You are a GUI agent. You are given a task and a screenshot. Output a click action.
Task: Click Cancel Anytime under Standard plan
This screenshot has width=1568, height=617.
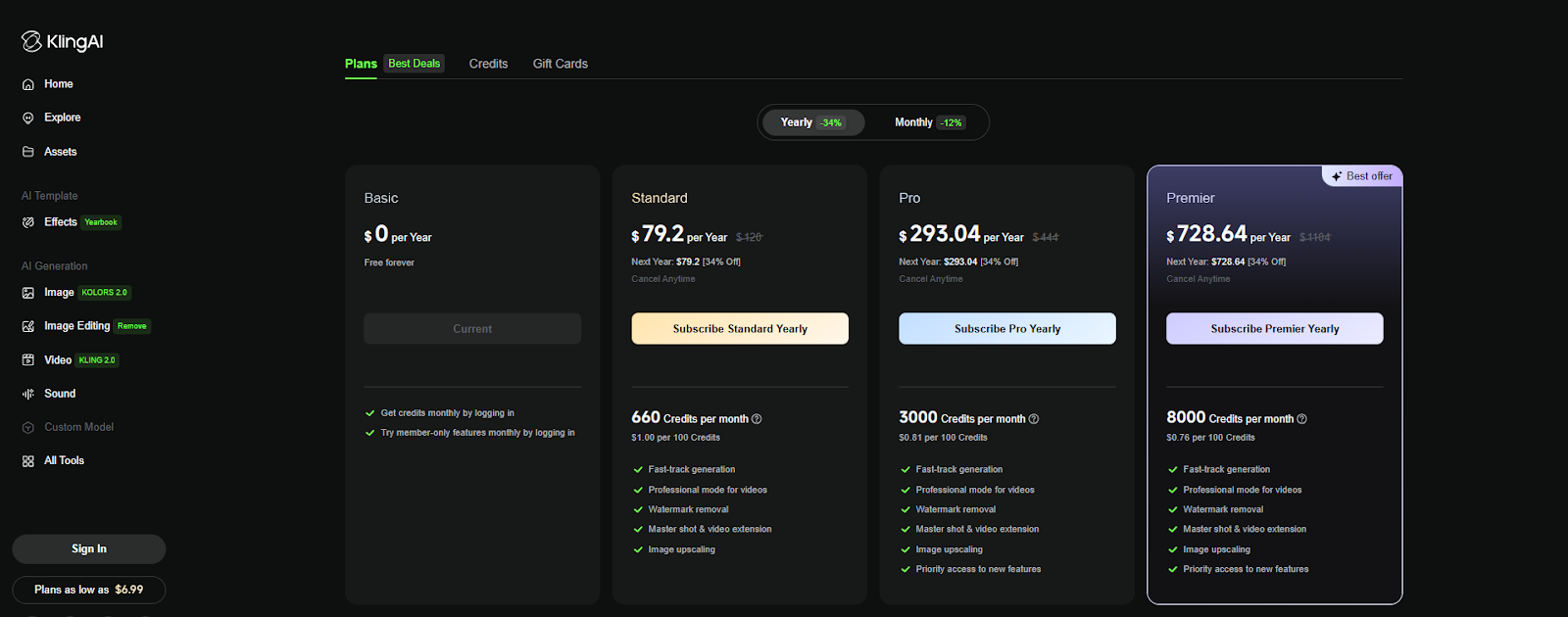coord(663,279)
